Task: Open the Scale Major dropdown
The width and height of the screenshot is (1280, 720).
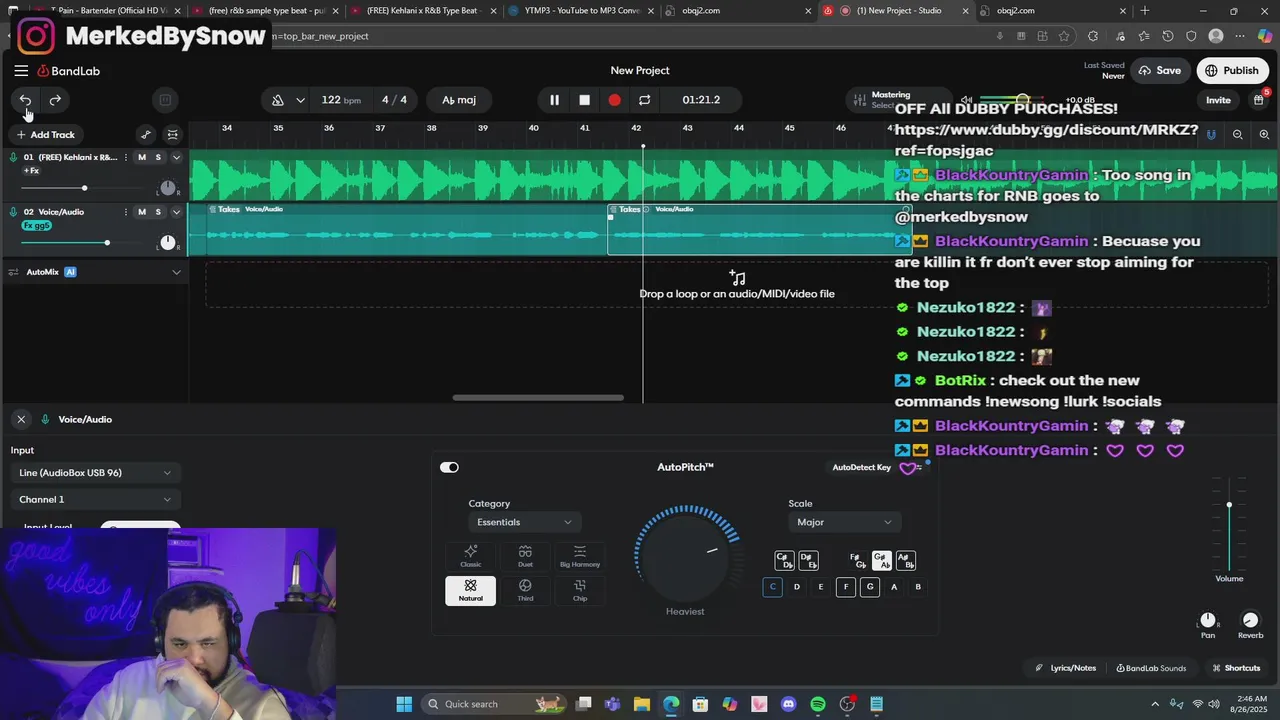Action: point(845,522)
